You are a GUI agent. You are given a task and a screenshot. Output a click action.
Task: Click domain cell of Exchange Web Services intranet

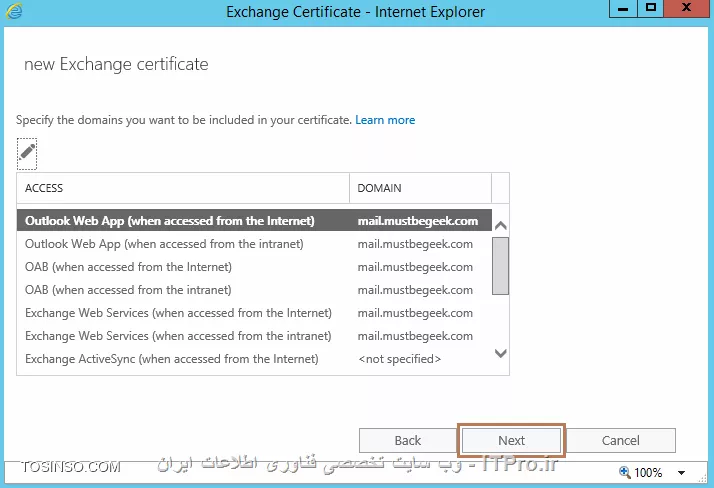pos(415,336)
